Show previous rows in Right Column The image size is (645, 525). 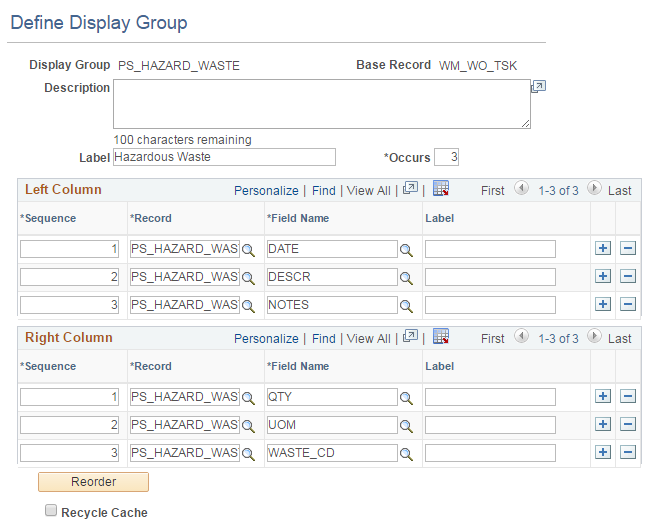pyautogui.click(x=520, y=337)
